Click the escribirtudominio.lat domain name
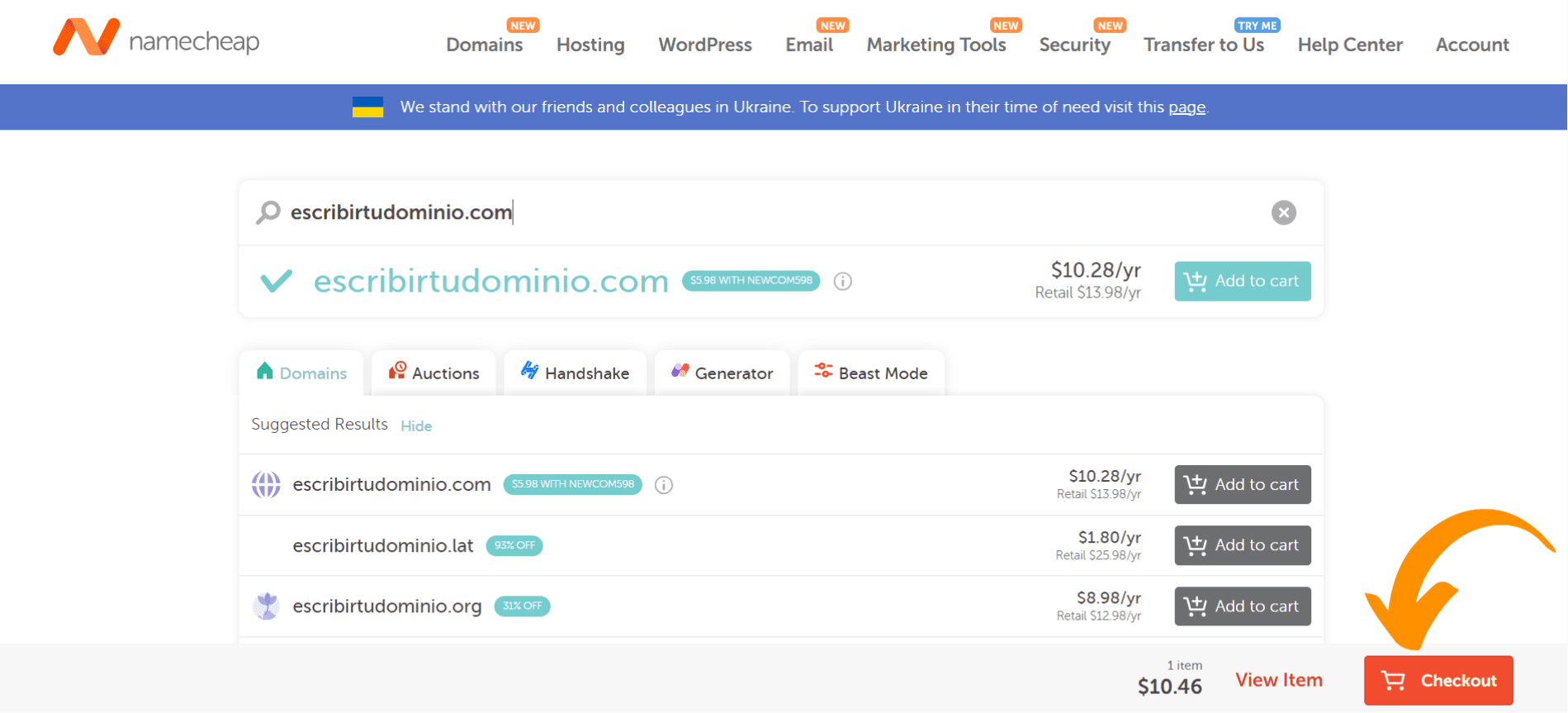This screenshot has height=713, width=1568. point(383,545)
